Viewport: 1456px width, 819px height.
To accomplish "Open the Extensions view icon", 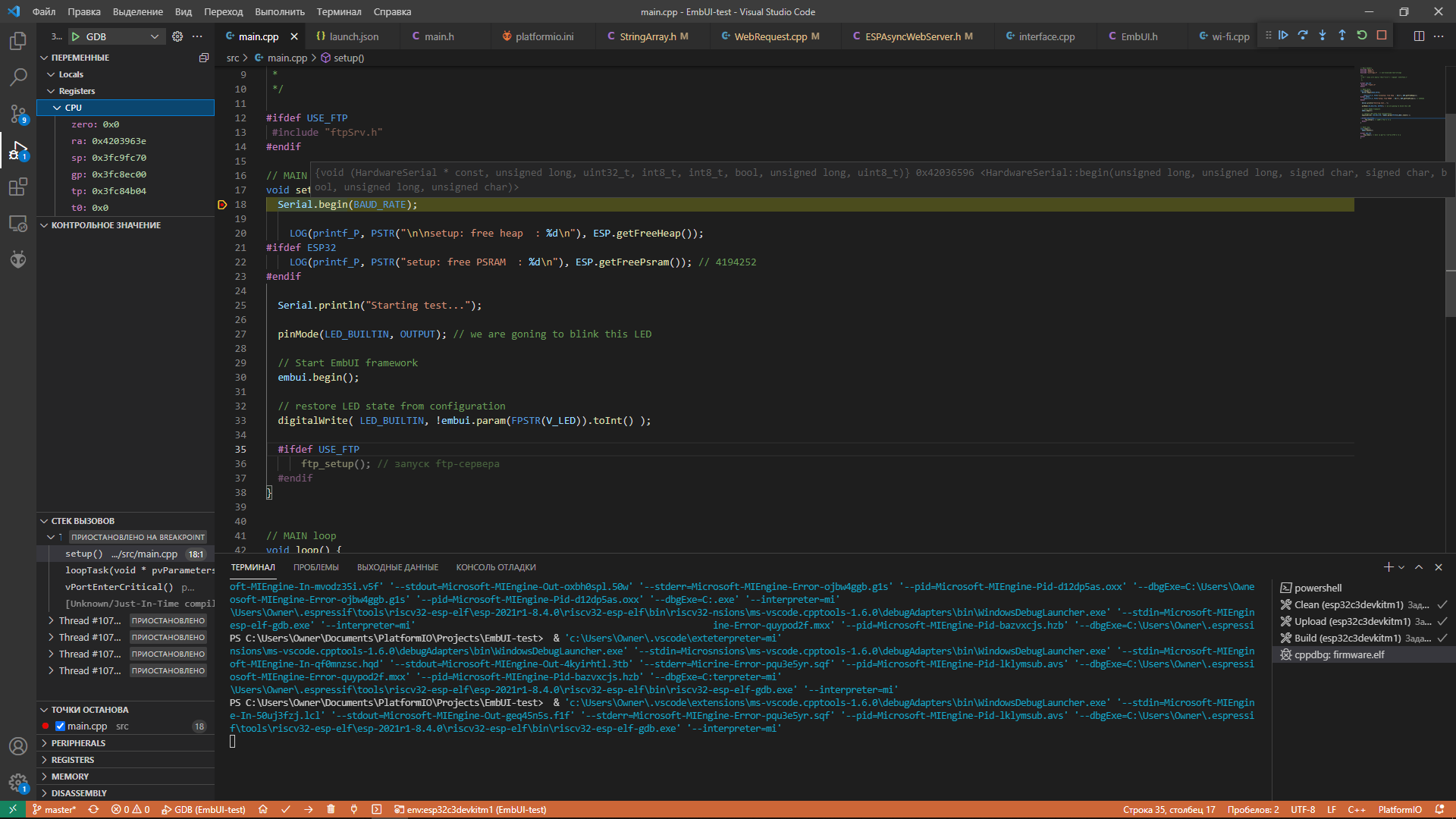I will [18, 187].
